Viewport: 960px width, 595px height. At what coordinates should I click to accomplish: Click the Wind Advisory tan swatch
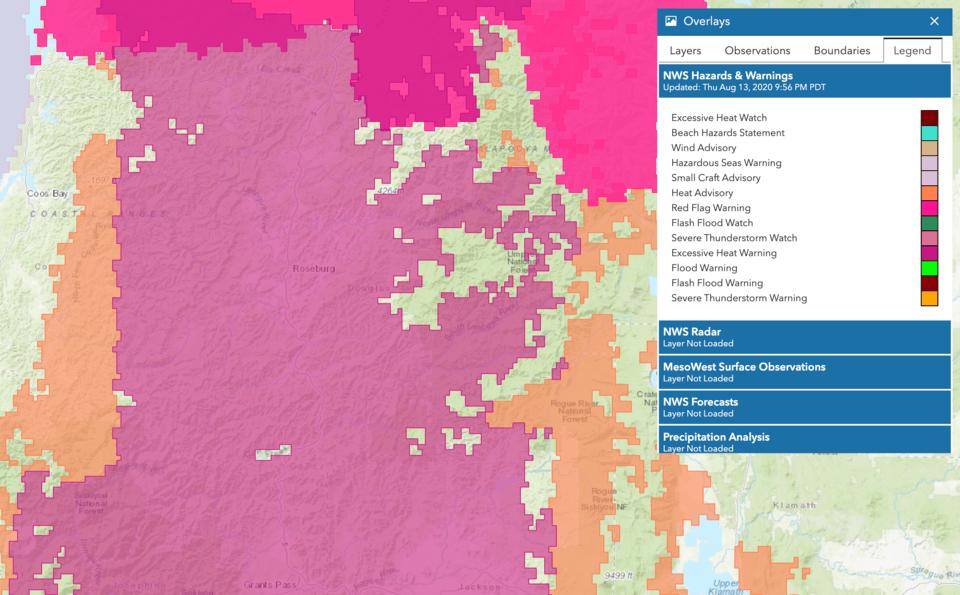click(929, 148)
